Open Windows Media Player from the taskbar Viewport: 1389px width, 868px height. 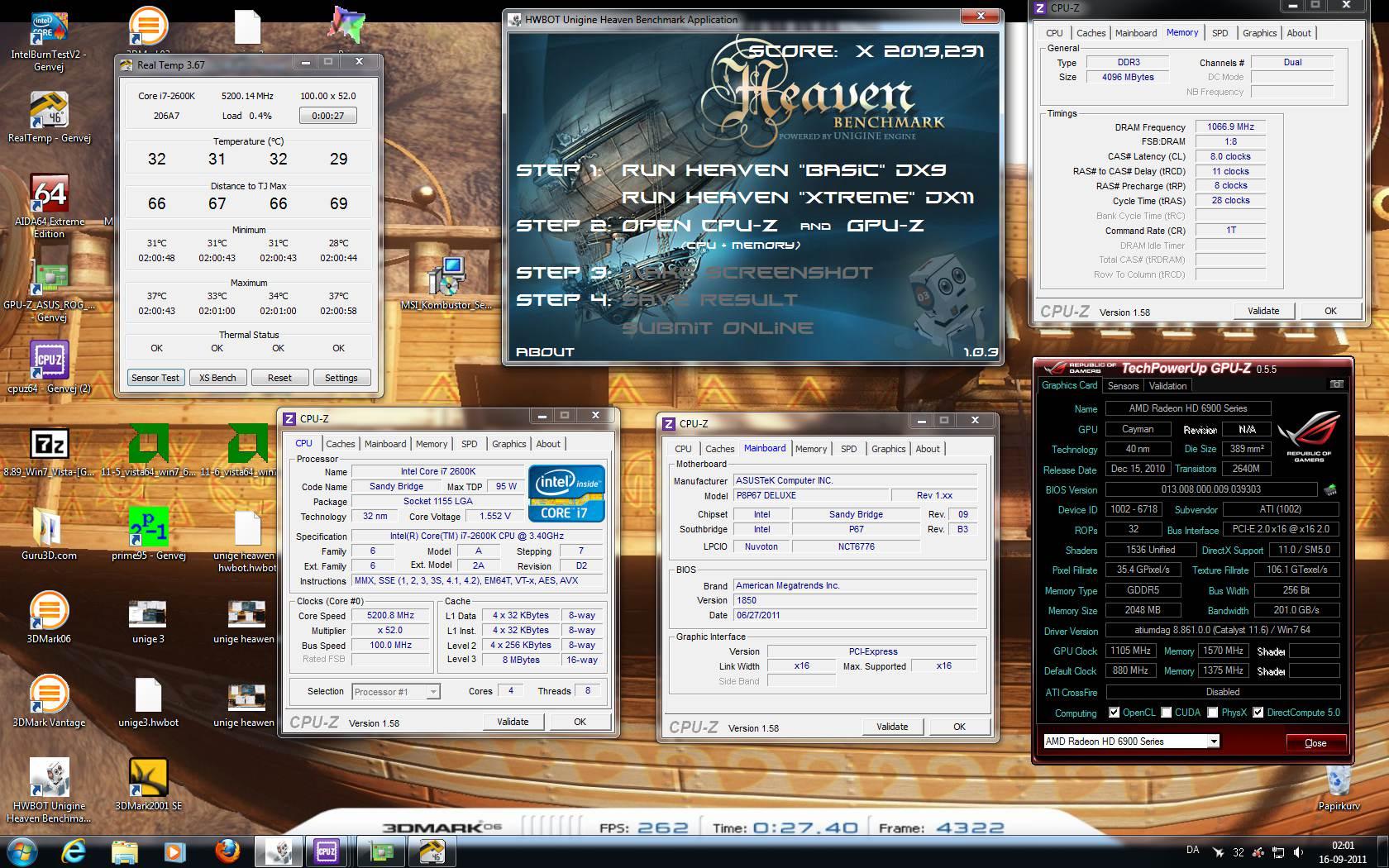174,851
